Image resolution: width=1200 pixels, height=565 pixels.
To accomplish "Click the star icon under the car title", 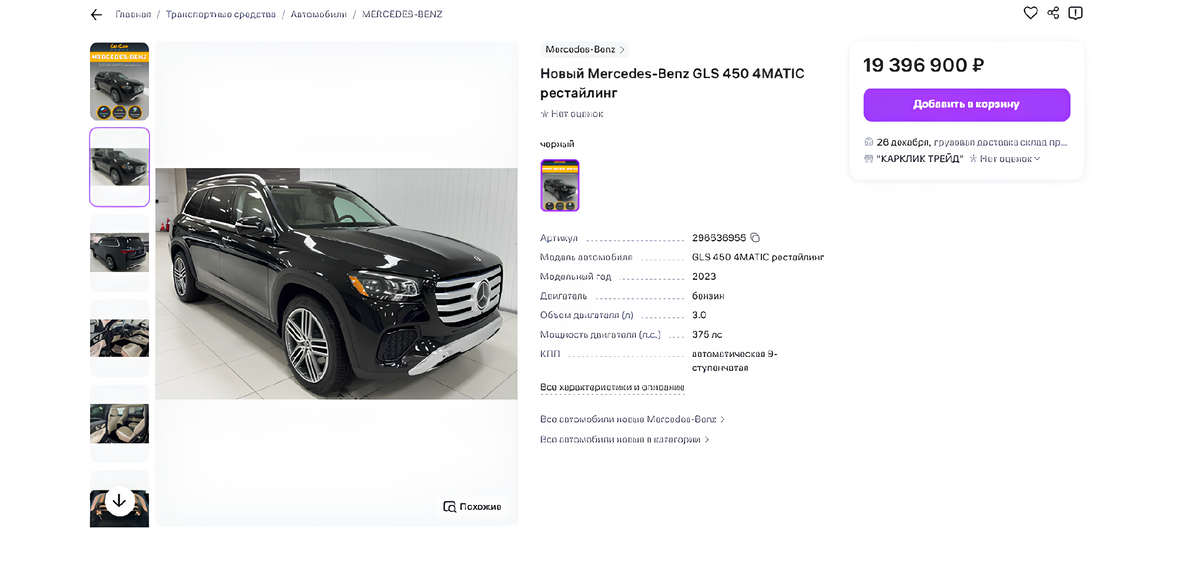I will click(x=545, y=114).
